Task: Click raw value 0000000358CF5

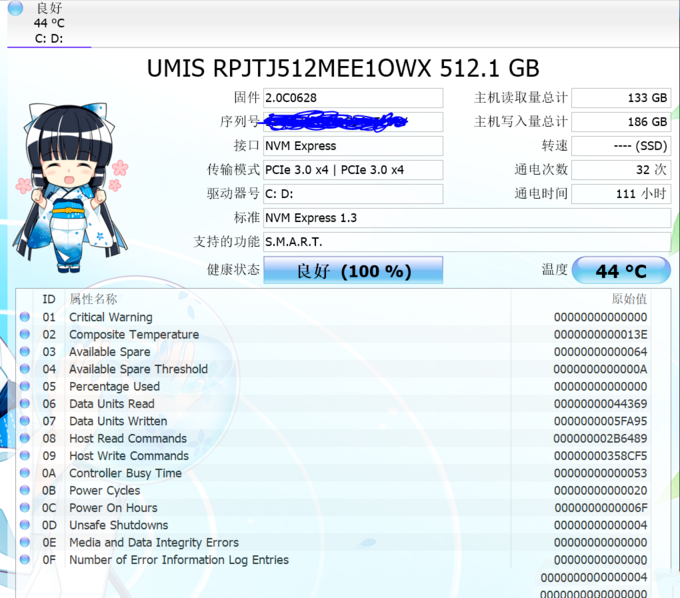Action: [x=601, y=456]
